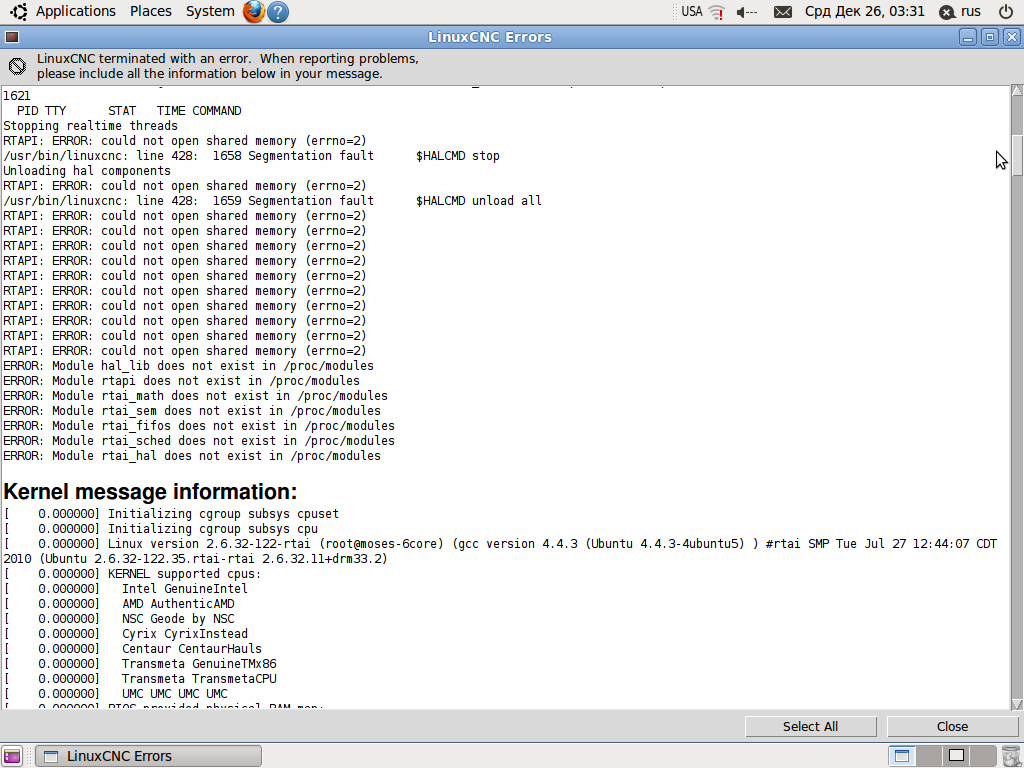Click the 'Initializing cgroup subsys cpu' line
This screenshot has width=1024, height=768.
tap(161, 528)
